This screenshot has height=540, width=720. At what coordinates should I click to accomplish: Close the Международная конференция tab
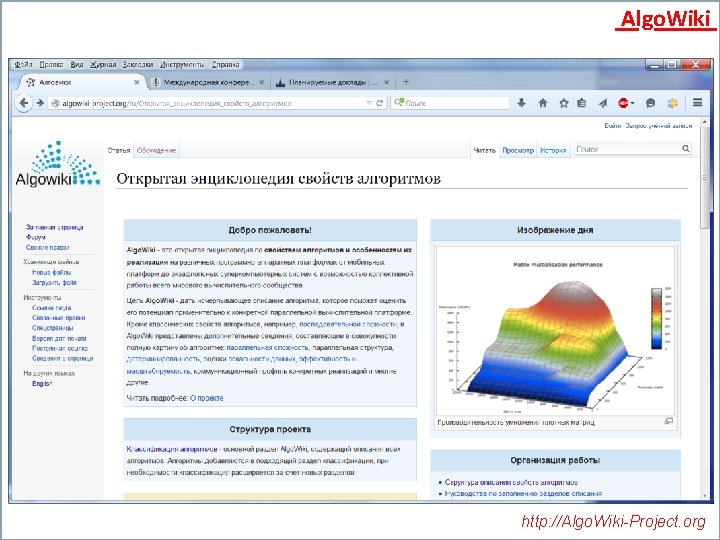pos(261,82)
